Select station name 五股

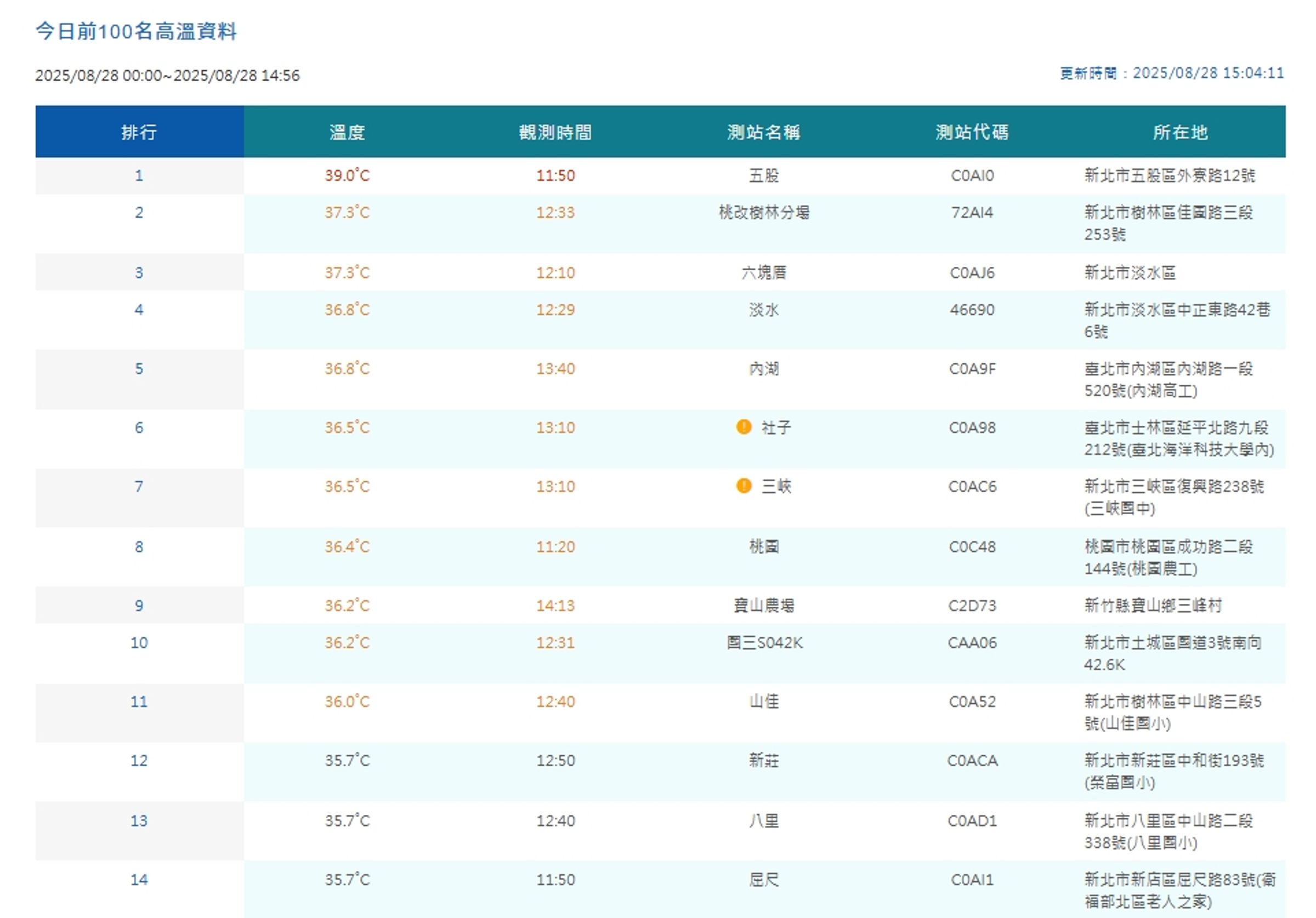pos(764,175)
